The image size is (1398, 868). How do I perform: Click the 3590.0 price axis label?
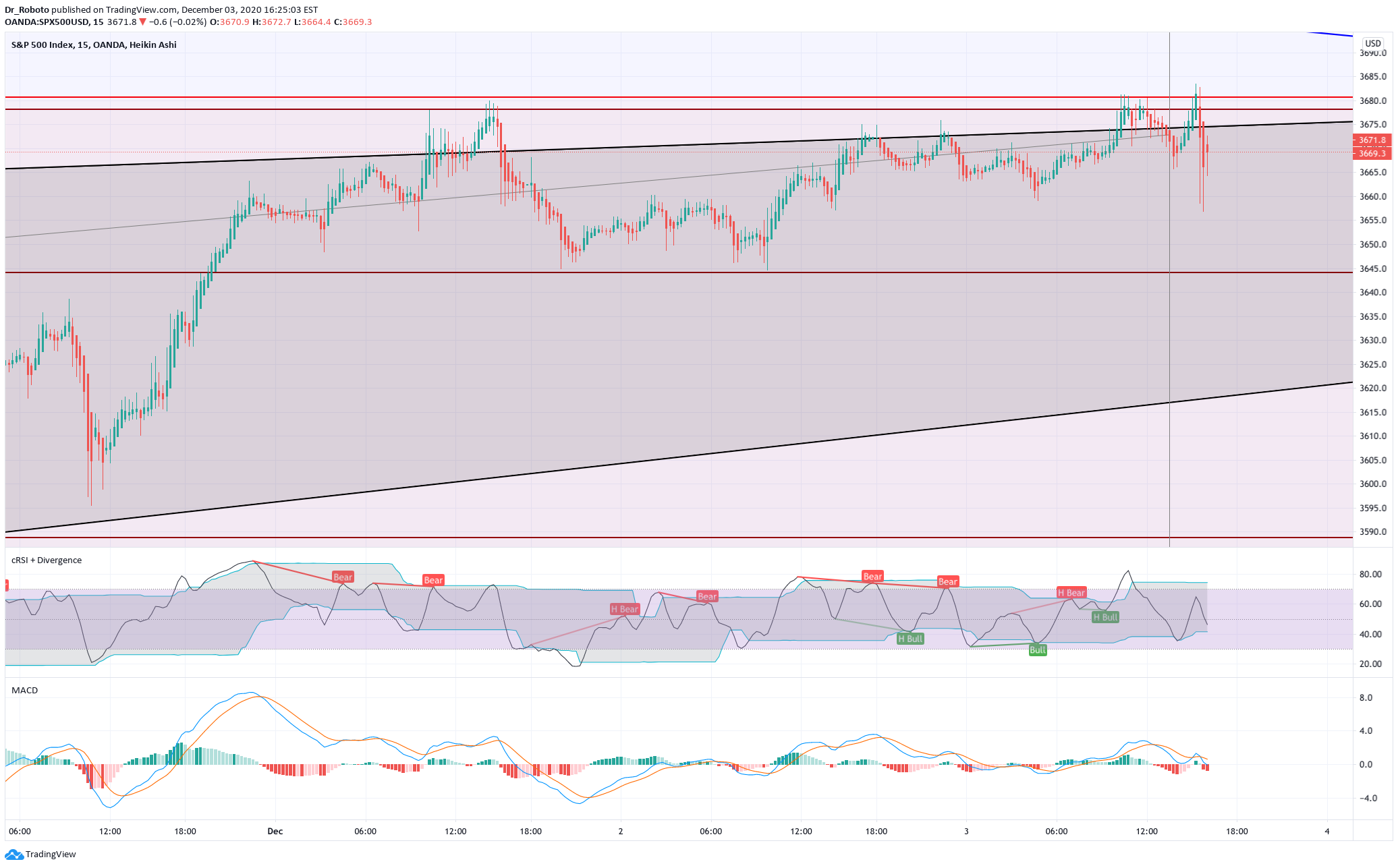pos(1373,532)
